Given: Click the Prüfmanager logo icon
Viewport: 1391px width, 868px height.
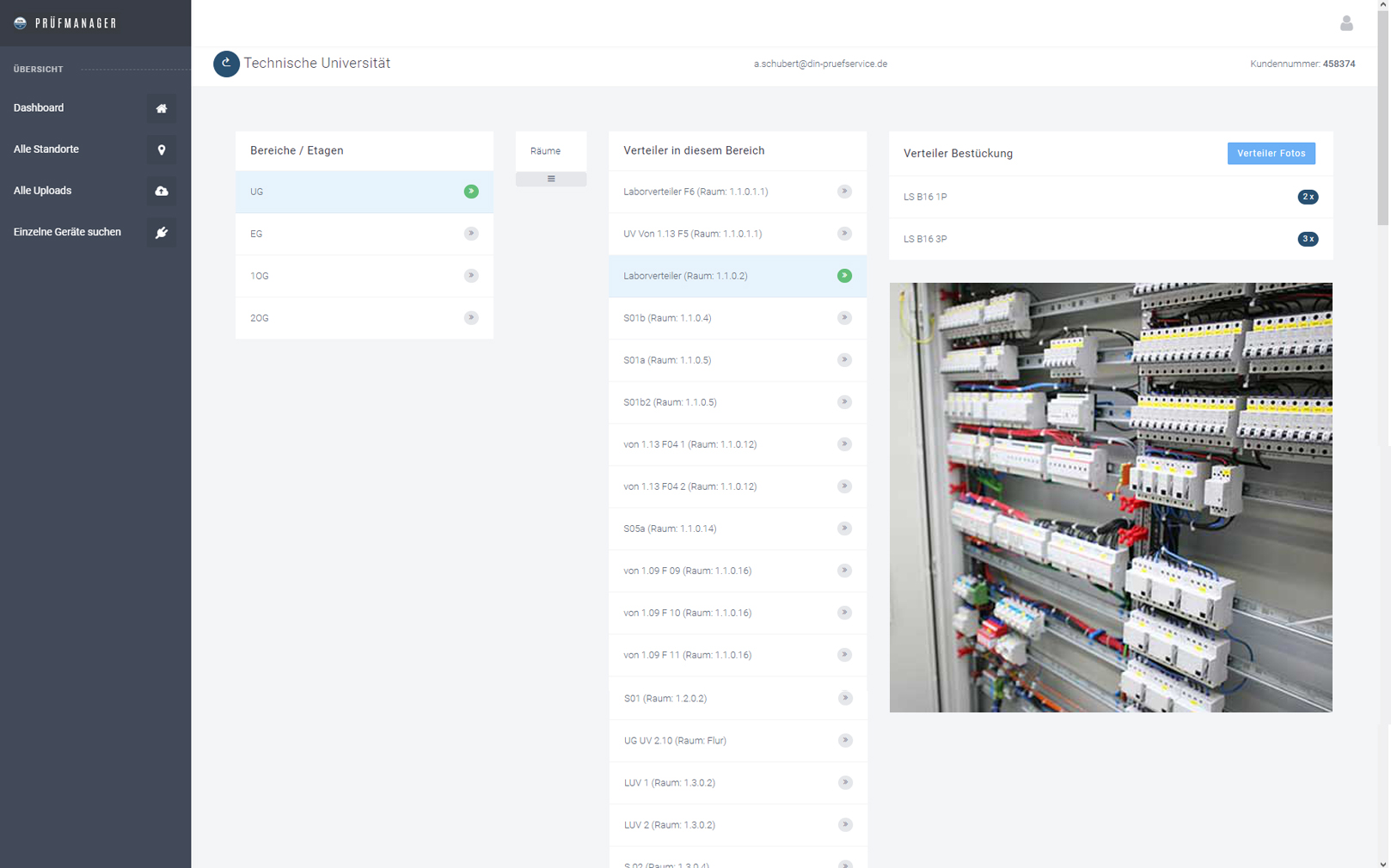Looking at the screenshot, I should click(21, 23).
